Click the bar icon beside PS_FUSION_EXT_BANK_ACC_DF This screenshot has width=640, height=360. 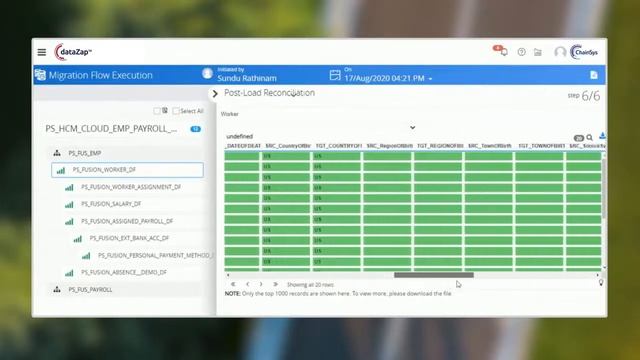78,239
